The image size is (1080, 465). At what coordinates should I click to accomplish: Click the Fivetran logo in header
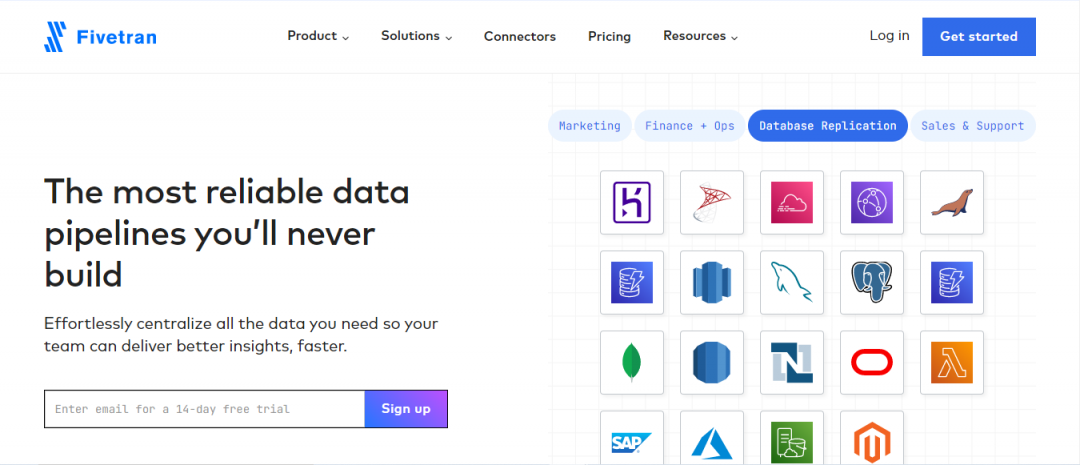click(100, 37)
